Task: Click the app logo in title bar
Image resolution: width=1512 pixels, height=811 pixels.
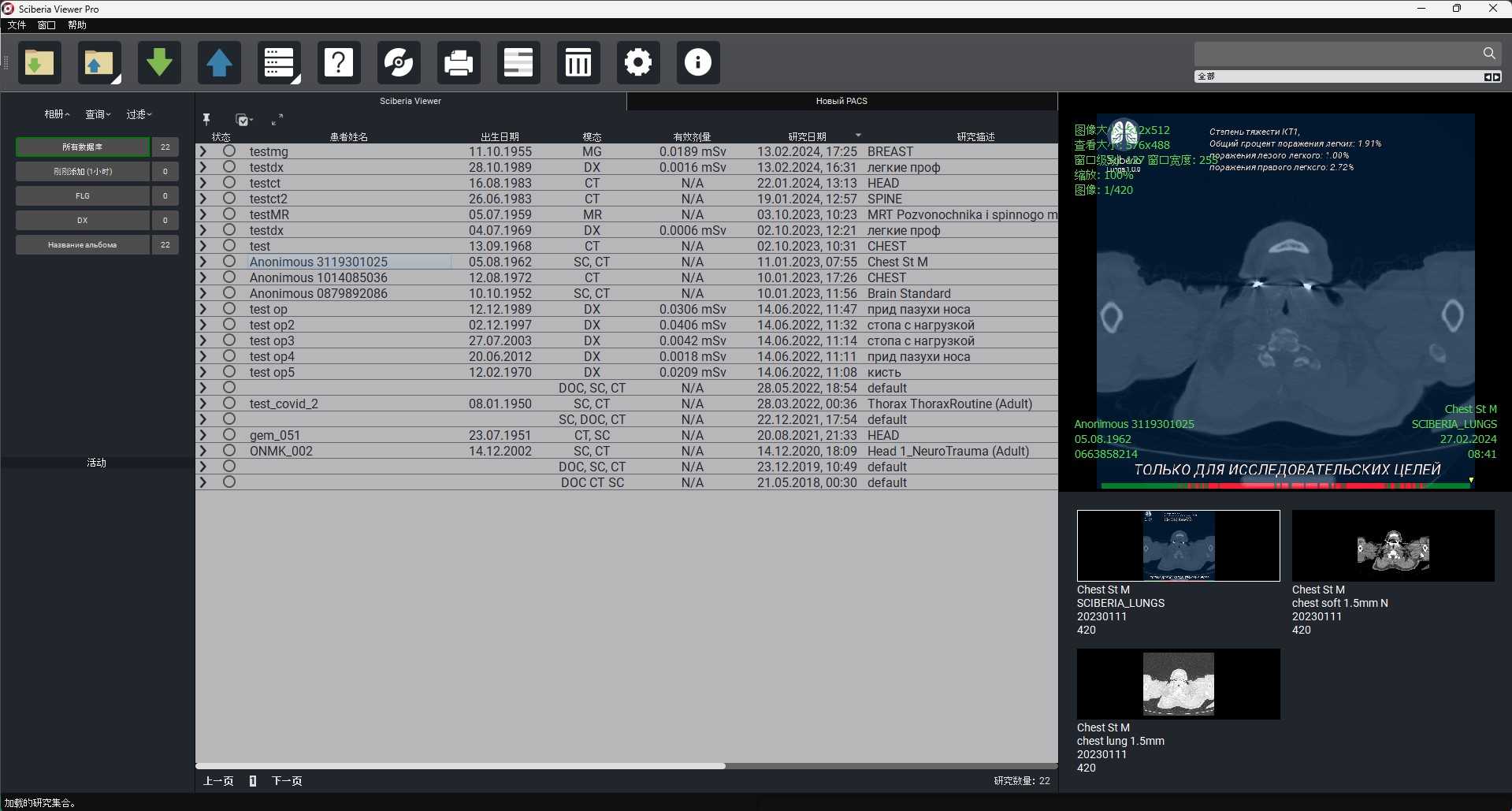Action: (x=8, y=9)
